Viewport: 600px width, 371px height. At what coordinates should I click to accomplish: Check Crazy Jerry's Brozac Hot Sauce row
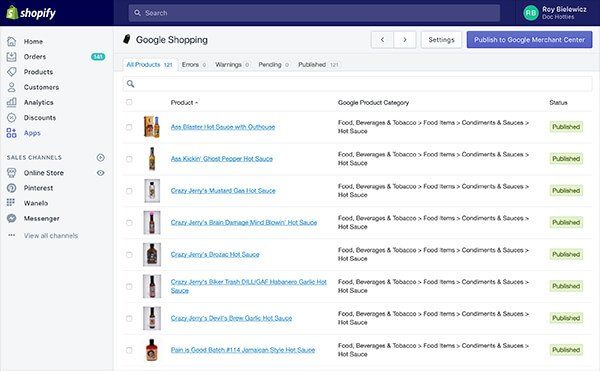[x=129, y=254]
